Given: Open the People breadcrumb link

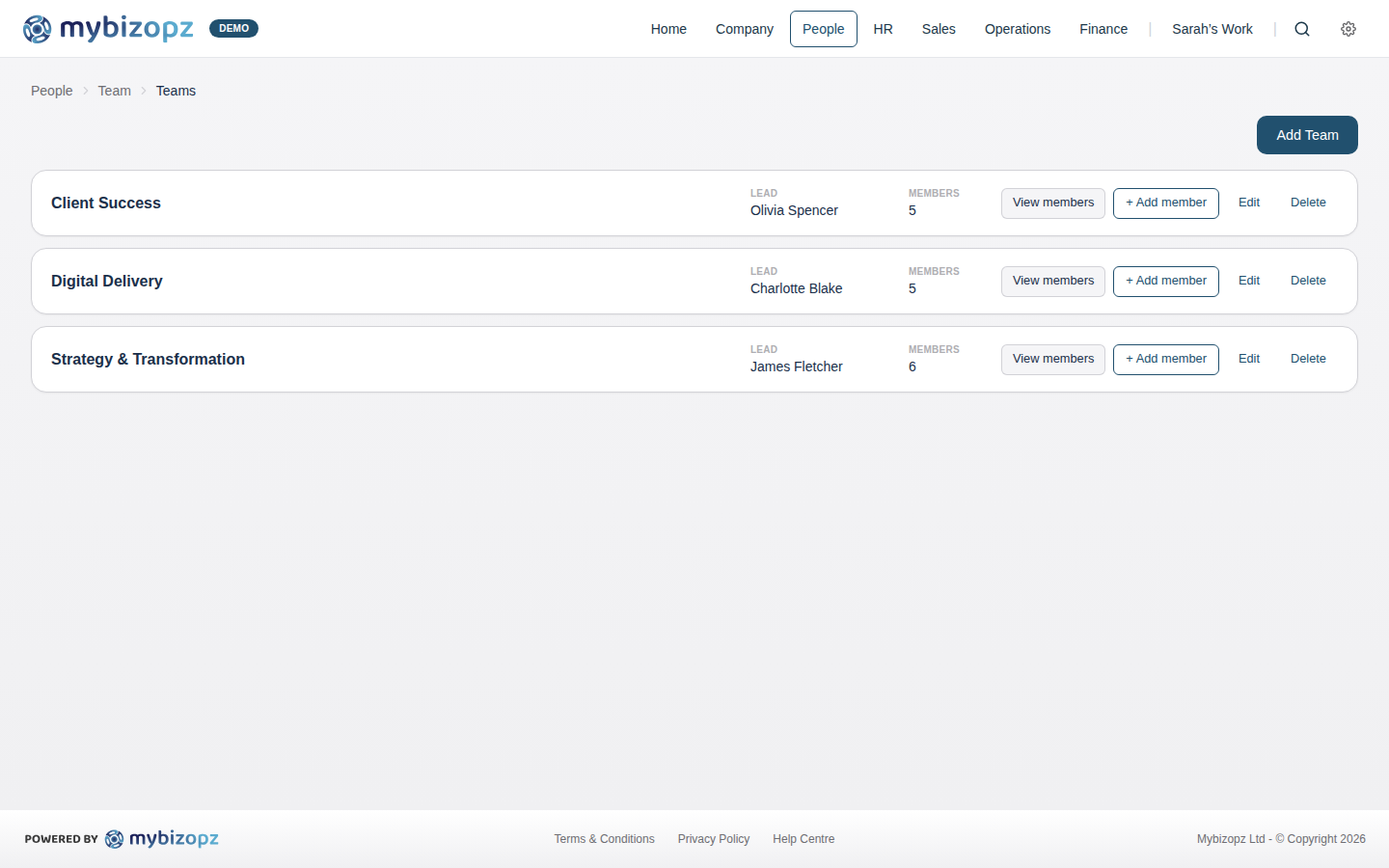Looking at the screenshot, I should coord(51,90).
